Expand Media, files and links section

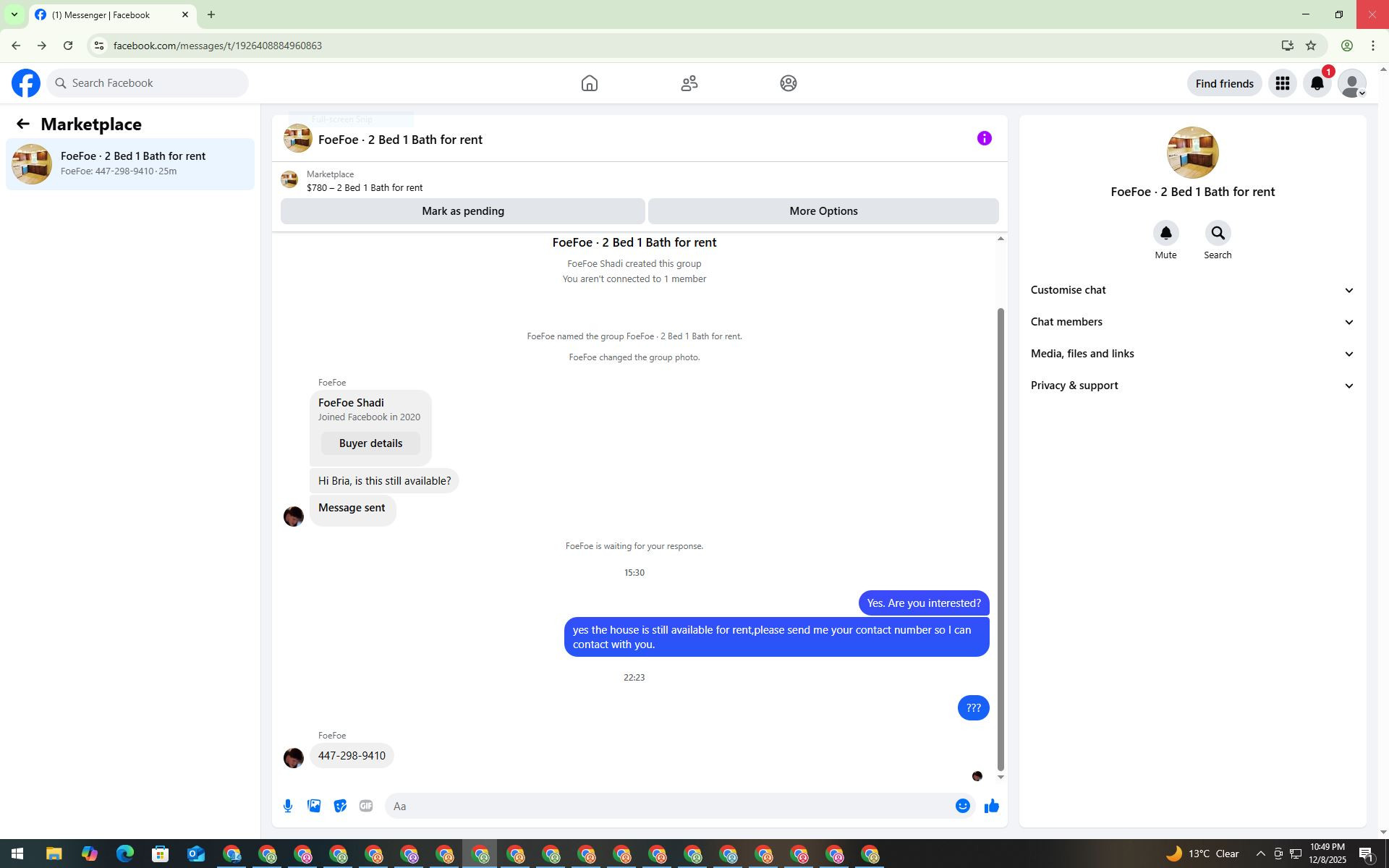[1192, 354]
